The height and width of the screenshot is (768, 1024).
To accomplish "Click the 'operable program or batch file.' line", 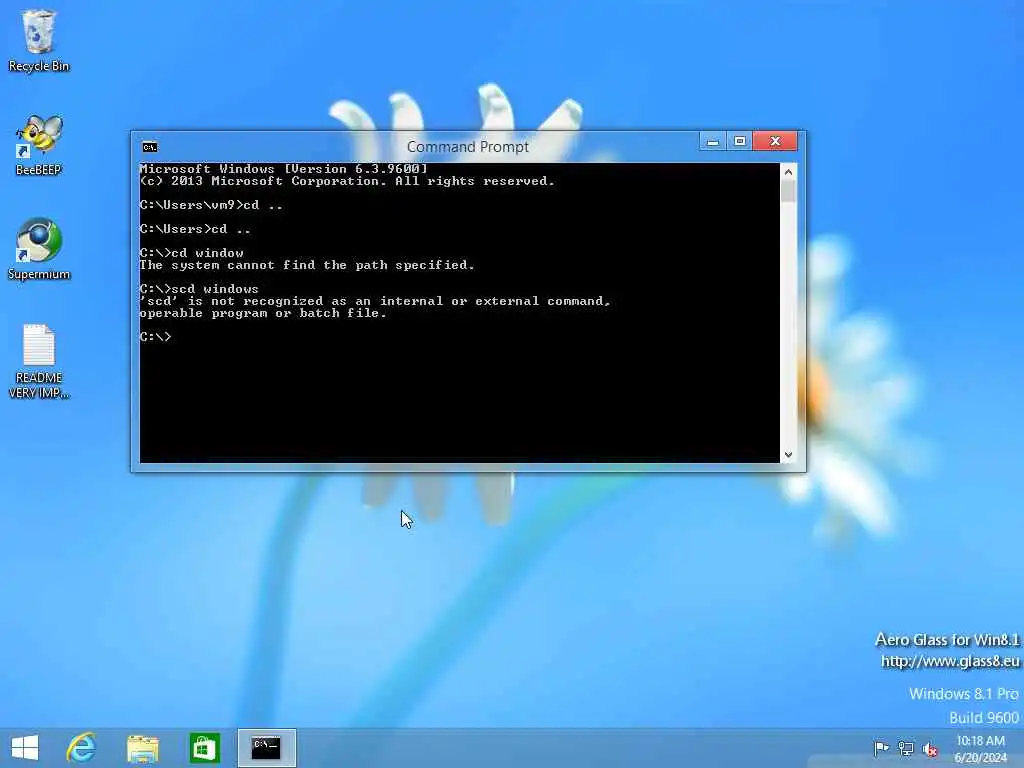I will click(263, 313).
